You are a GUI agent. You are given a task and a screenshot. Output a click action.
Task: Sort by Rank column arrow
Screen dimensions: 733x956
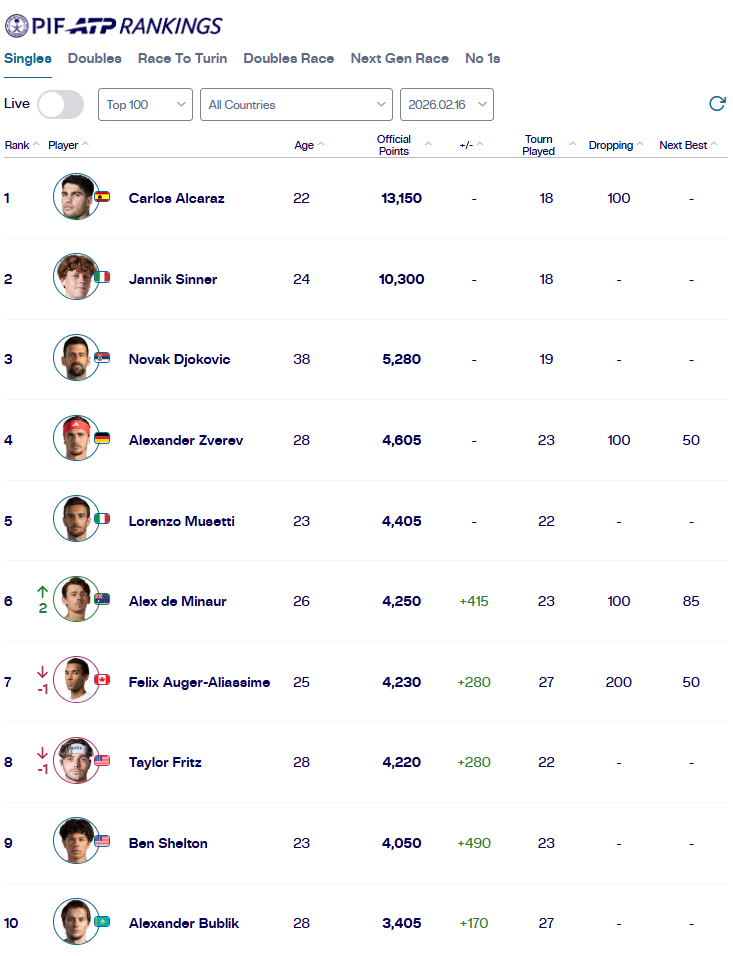[x=37, y=145]
